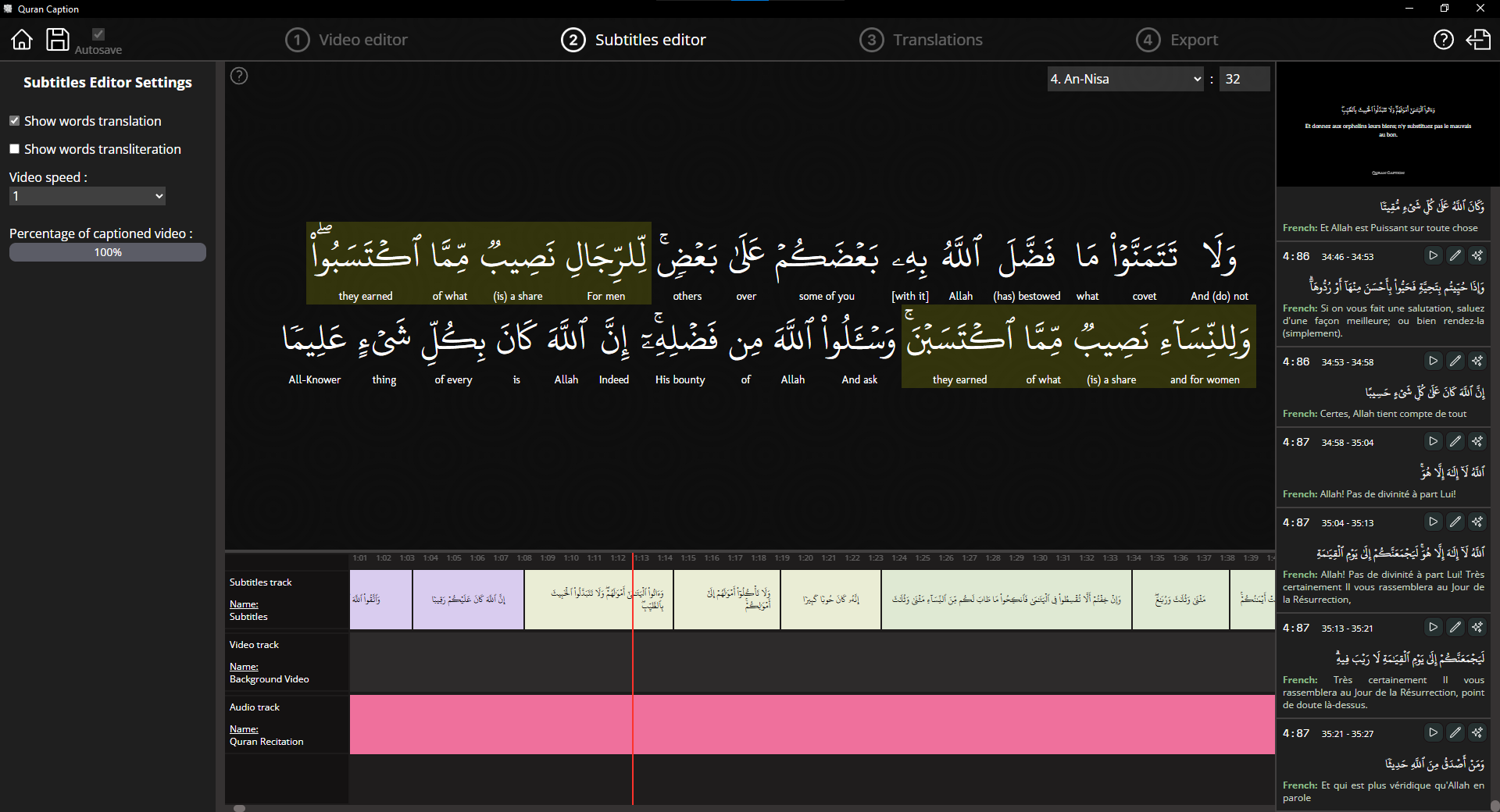
Task: Click the horizontal timeline scrollbar handle
Action: tap(240, 808)
